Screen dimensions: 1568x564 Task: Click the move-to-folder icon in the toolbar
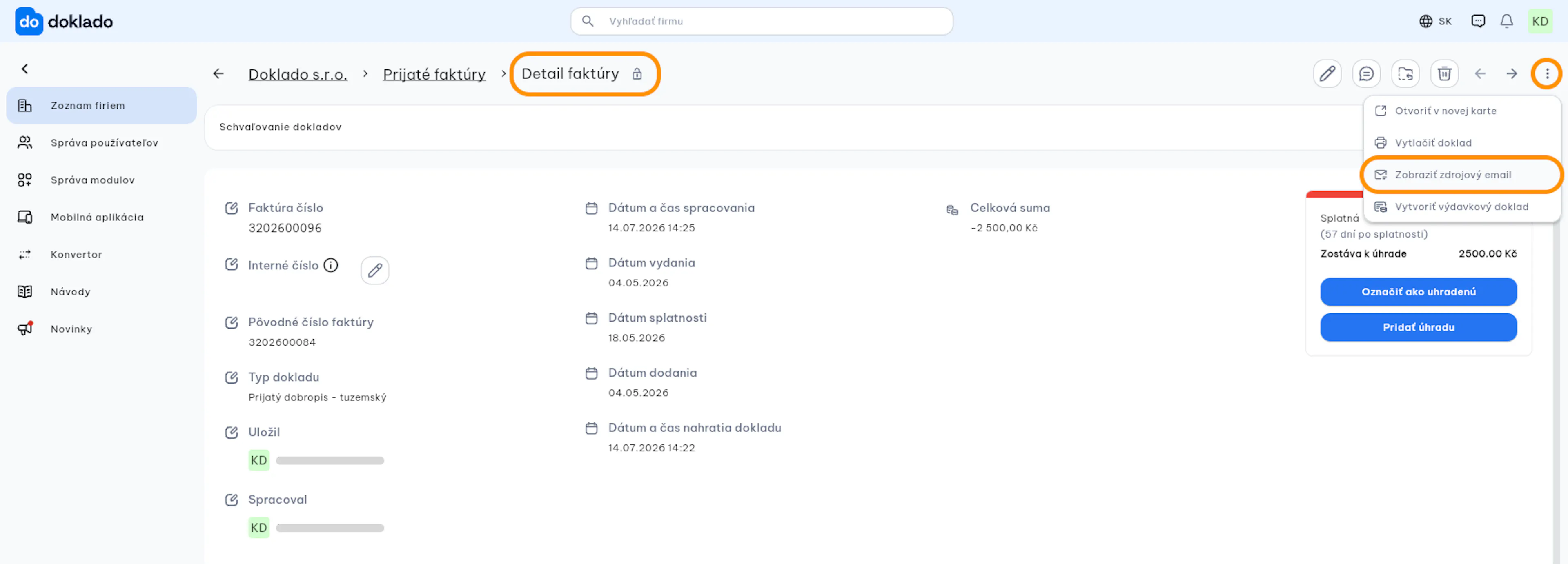coord(1405,74)
